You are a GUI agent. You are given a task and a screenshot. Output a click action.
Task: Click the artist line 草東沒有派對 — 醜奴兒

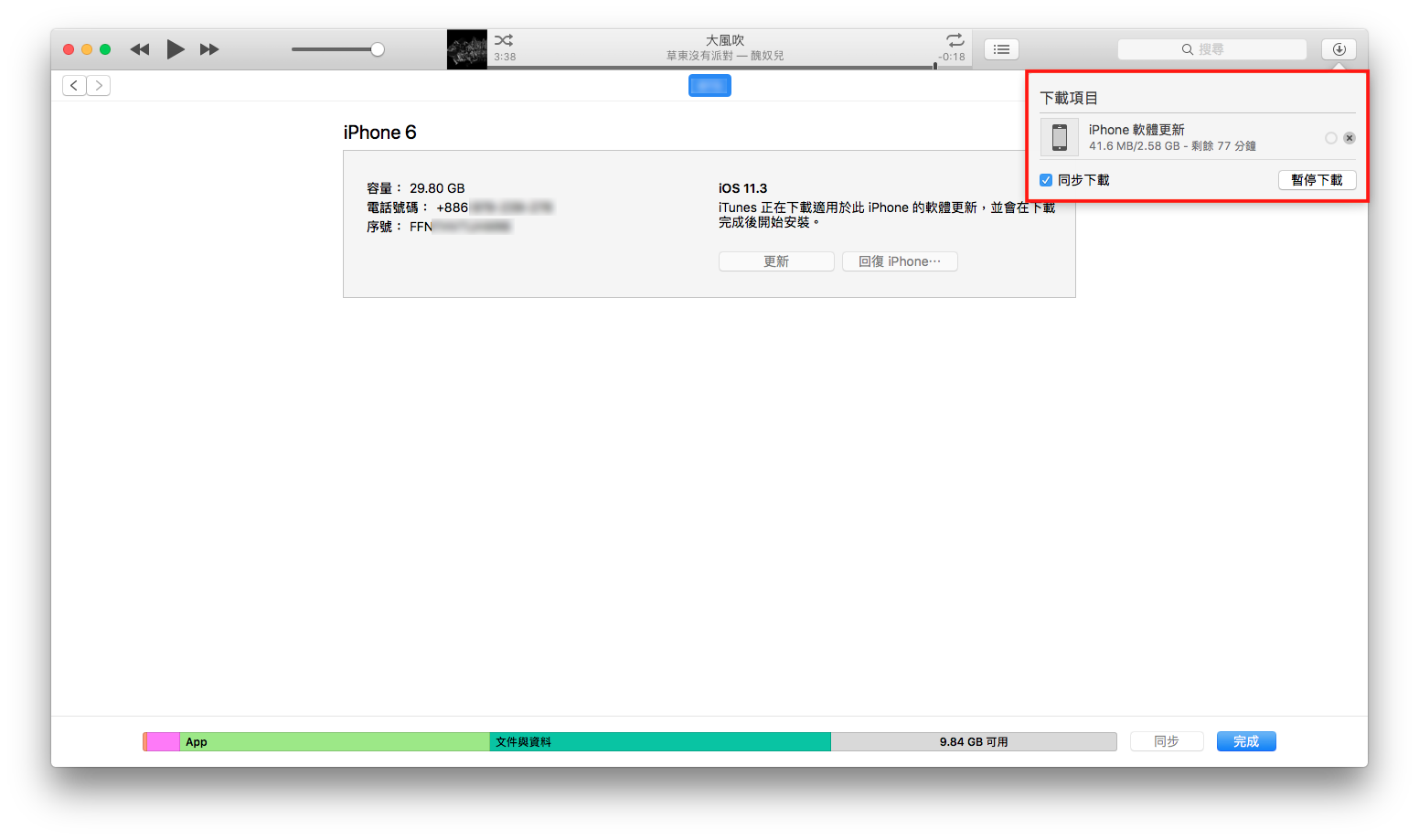tap(725, 56)
